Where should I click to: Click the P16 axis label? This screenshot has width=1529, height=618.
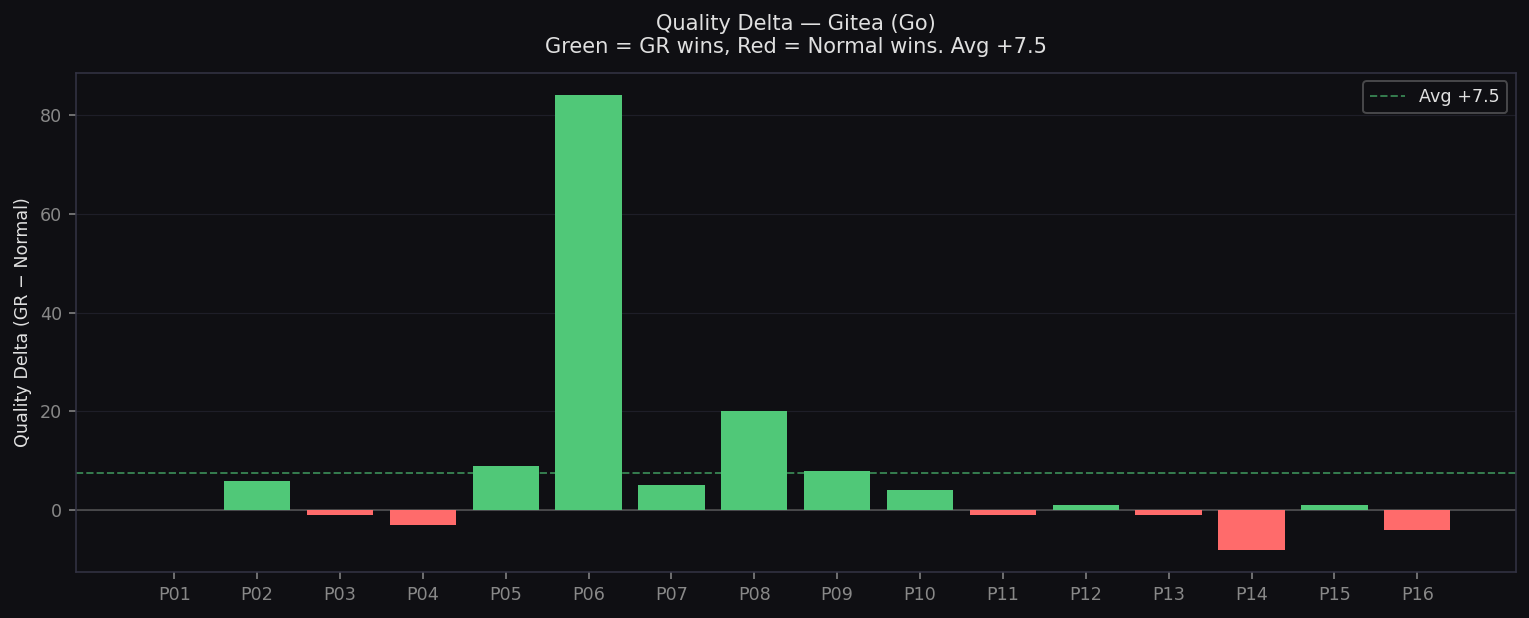pyautogui.click(x=1417, y=593)
